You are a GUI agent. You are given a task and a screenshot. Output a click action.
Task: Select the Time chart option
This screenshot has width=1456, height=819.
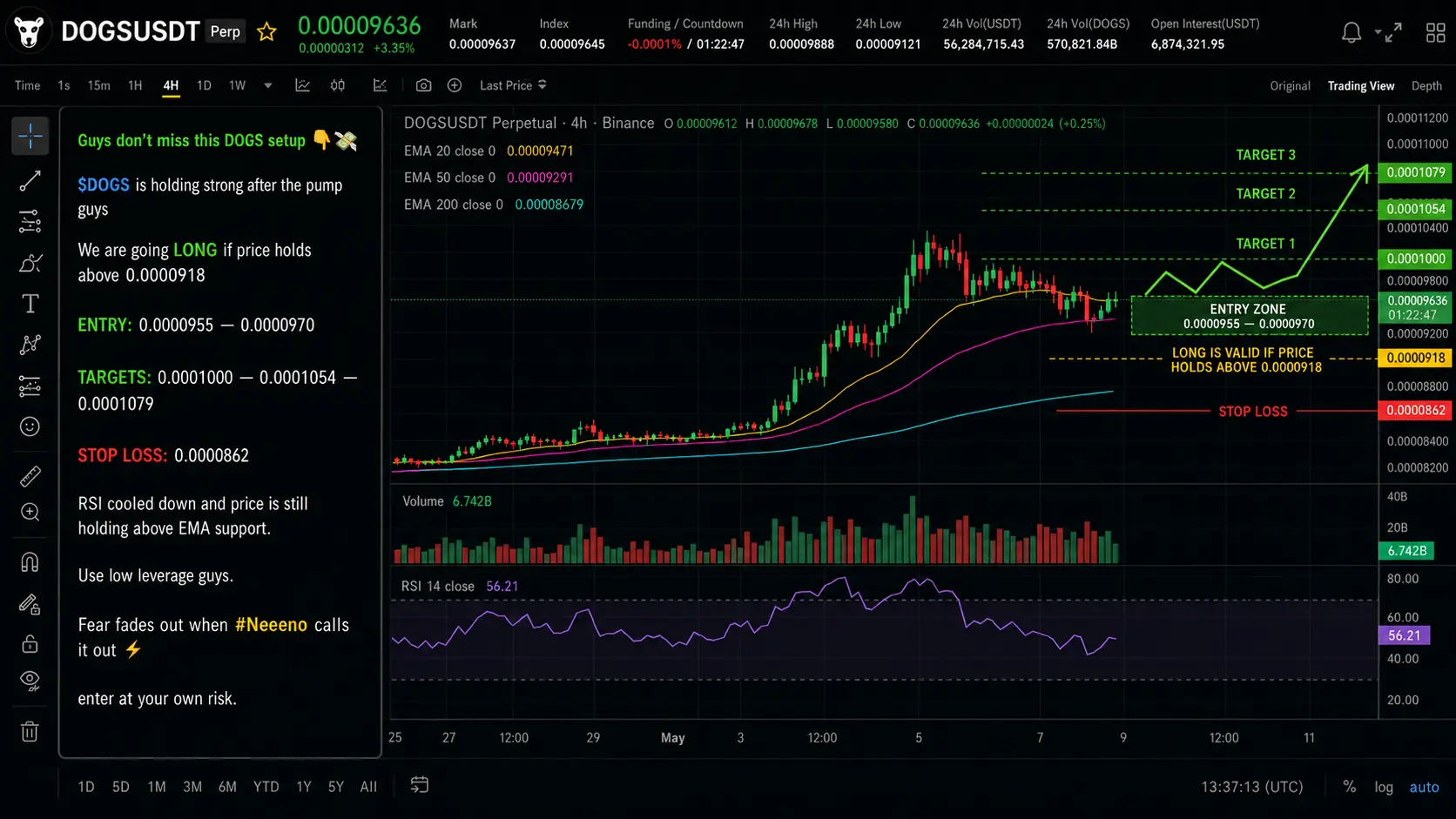tap(28, 85)
